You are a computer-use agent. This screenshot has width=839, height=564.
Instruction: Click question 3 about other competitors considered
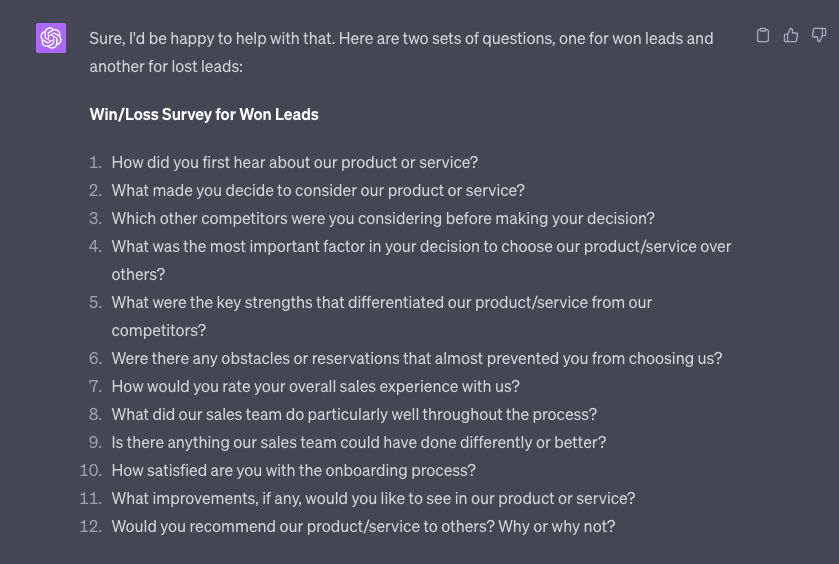(x=383, y=218)
